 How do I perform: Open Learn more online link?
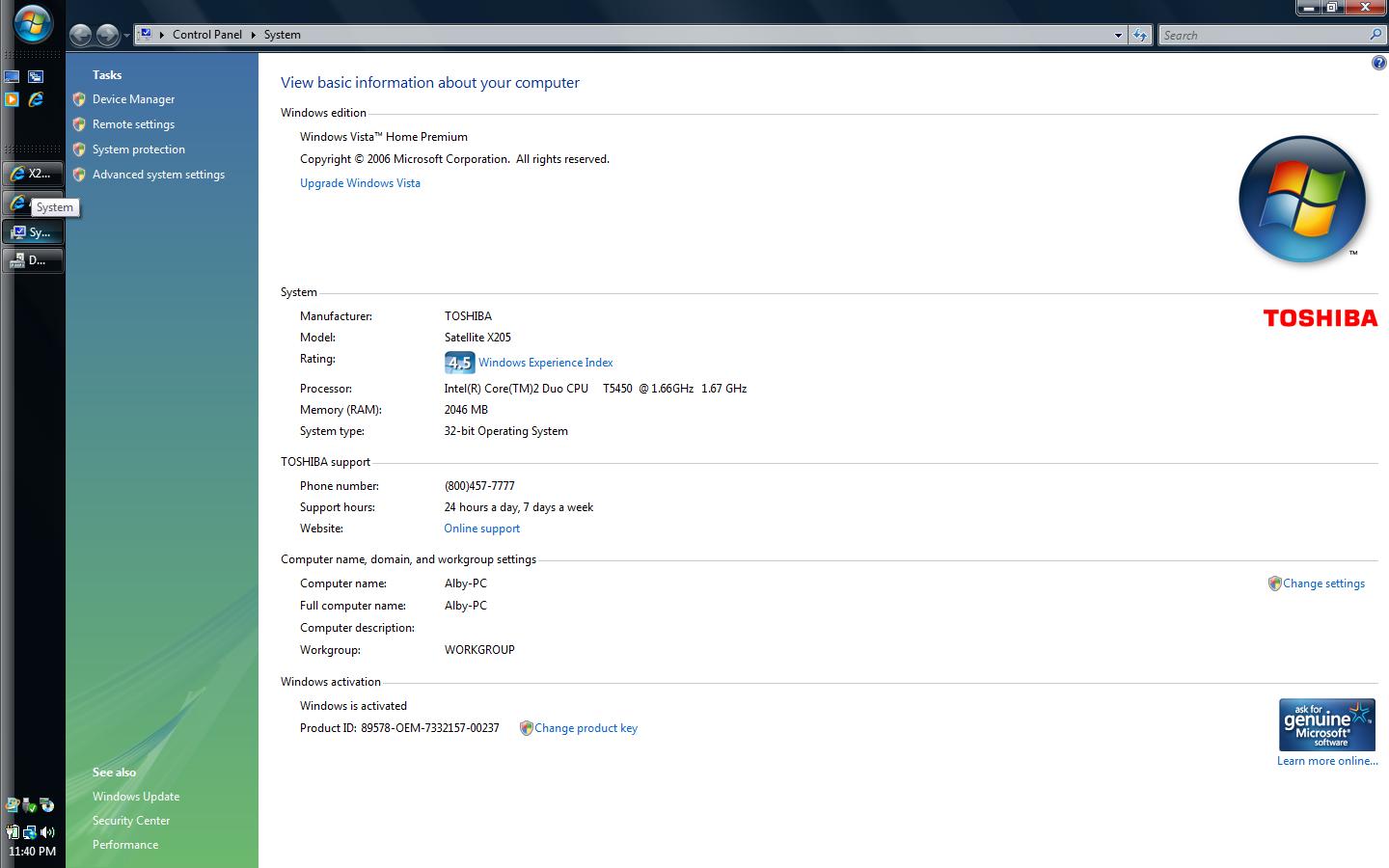click(1327, 761)
